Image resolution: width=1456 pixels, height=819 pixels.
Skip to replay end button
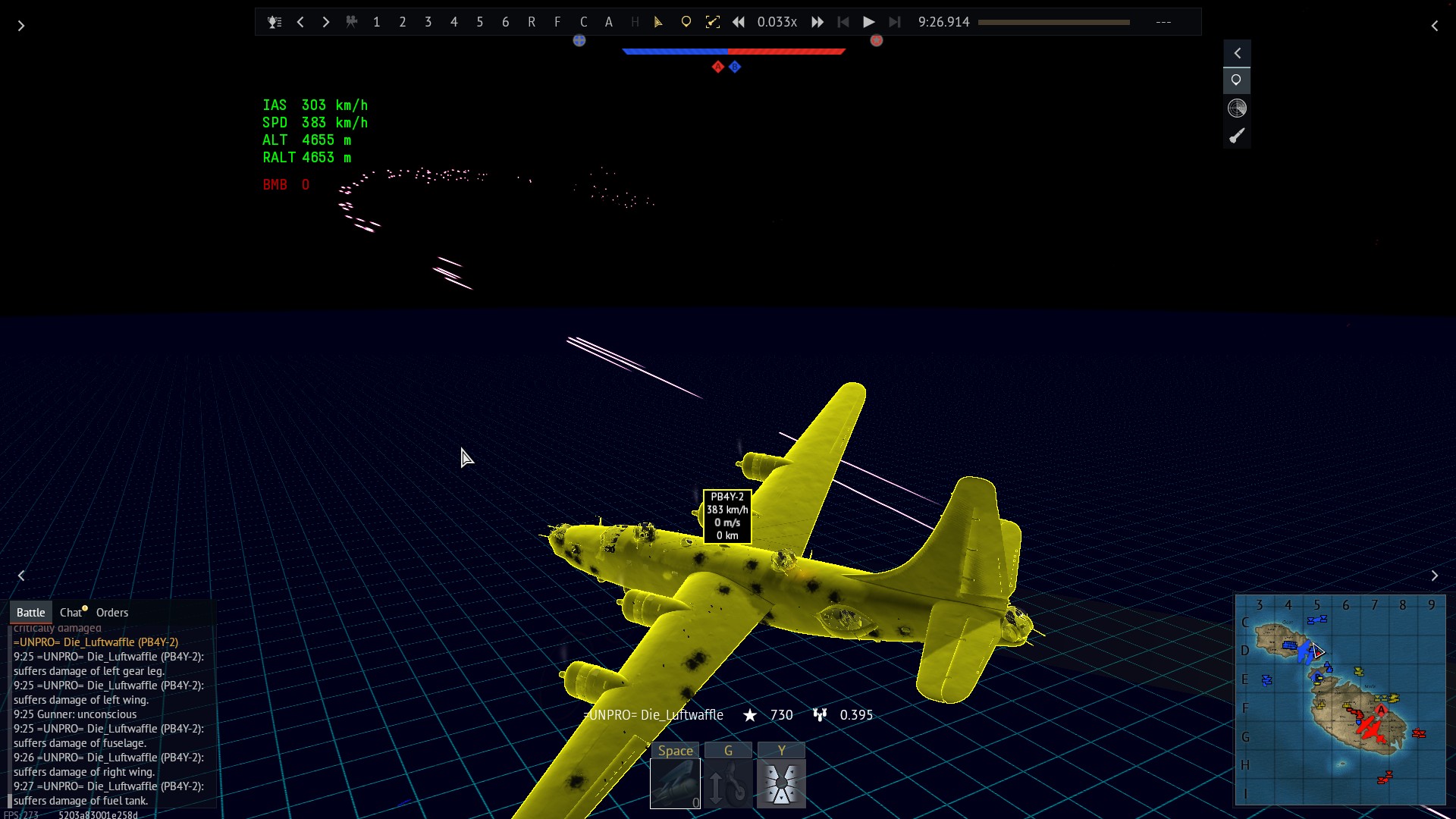(x=895, y=22)
